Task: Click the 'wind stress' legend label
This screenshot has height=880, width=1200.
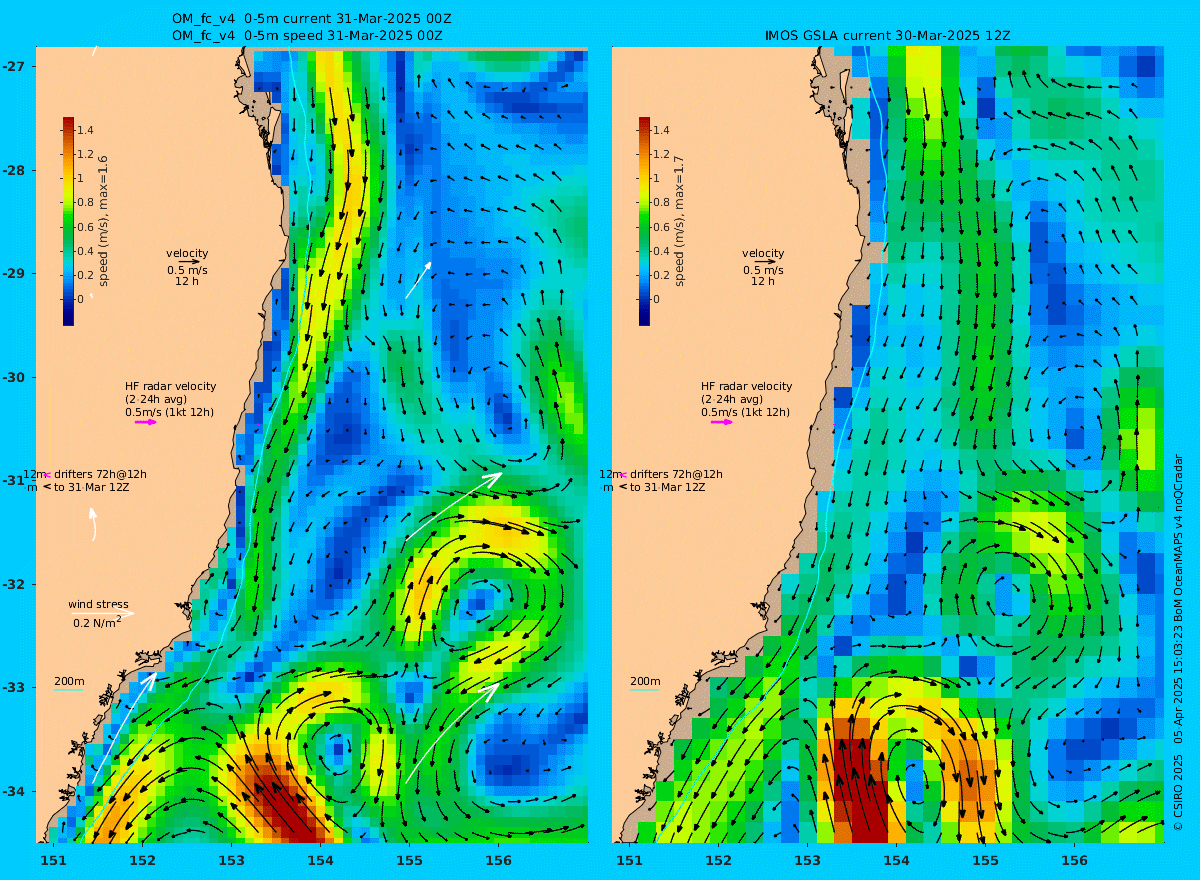Action: [98, 604]
